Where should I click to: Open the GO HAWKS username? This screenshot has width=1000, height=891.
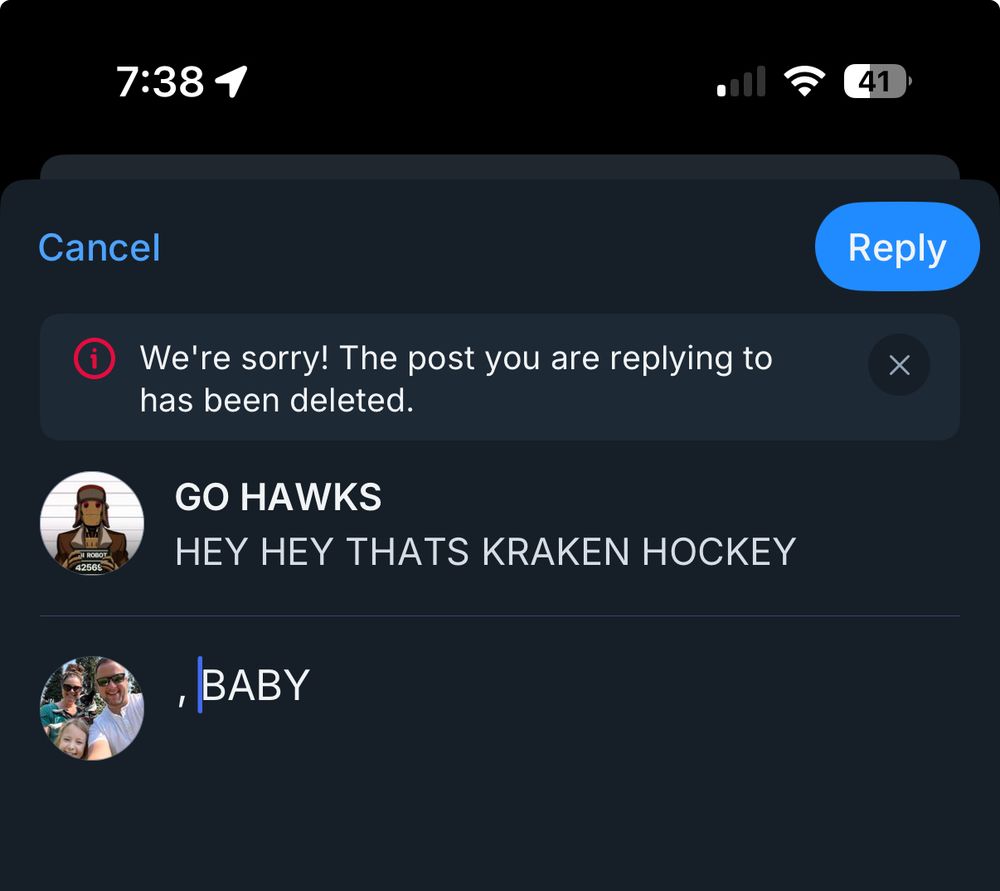coord(278,497)
